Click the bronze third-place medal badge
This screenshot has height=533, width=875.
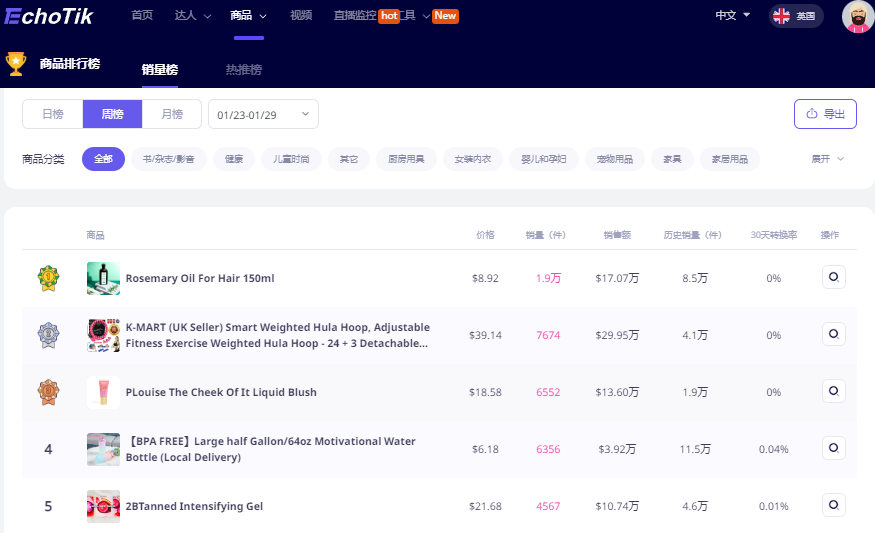49,392
